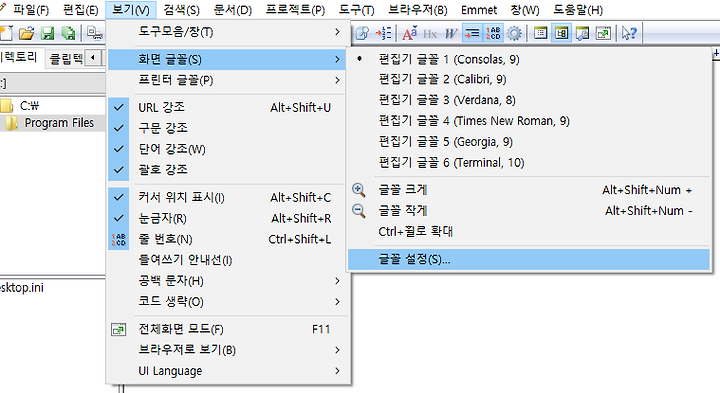This screenshot has height=393, width=720.
Task: Open preferences via the gear icon
Action: (x=514, y=33)
